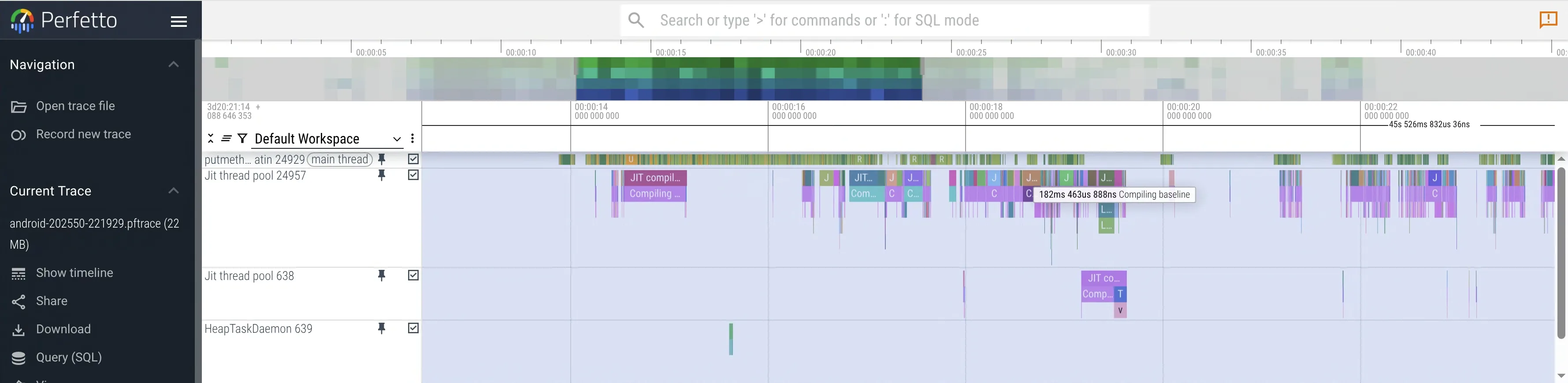Collapse all tracks icon in workspace bar

coord(211,139)
